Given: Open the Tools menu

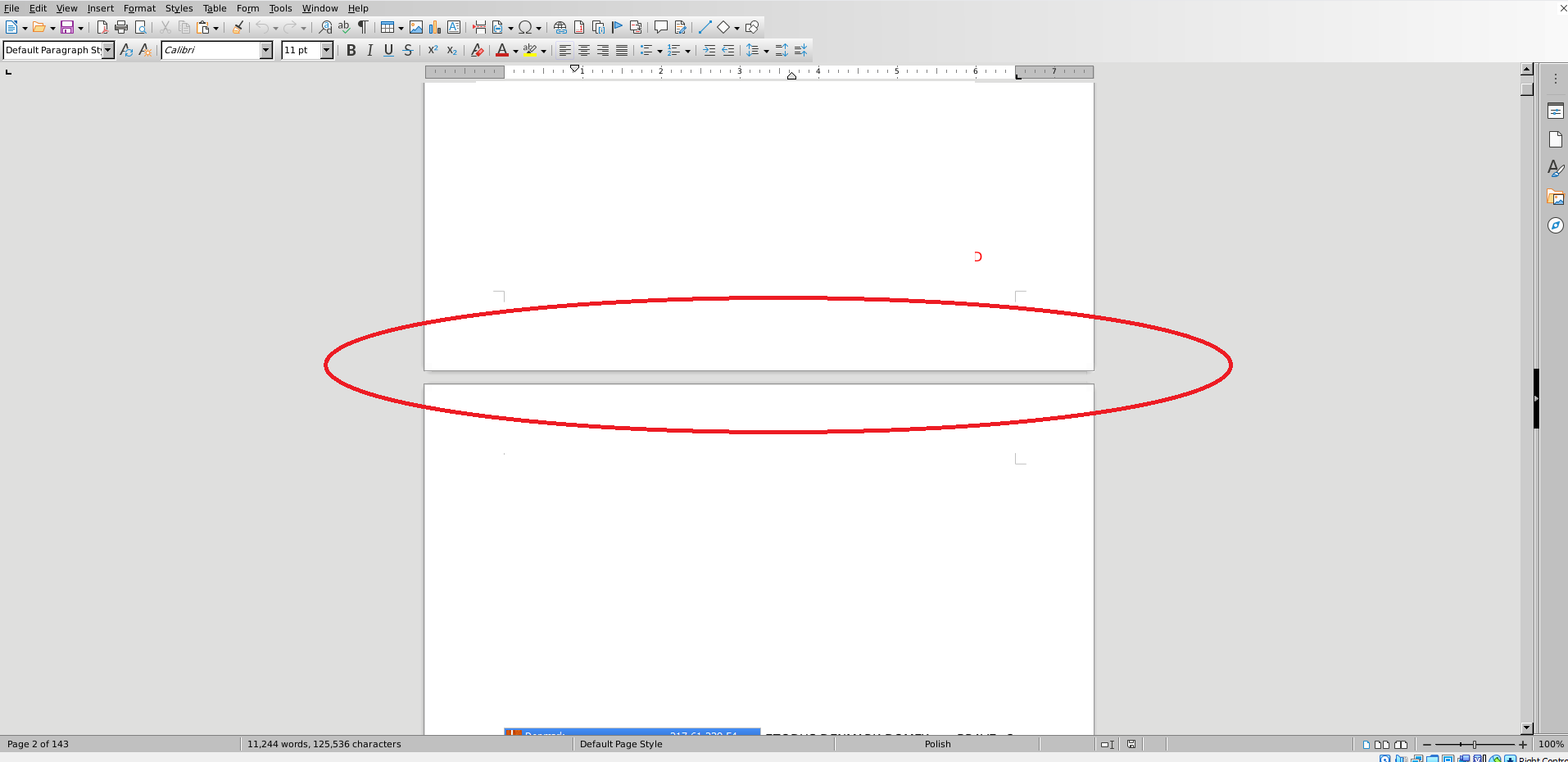Looking at the screenshot, I should (x=280, y=8).
